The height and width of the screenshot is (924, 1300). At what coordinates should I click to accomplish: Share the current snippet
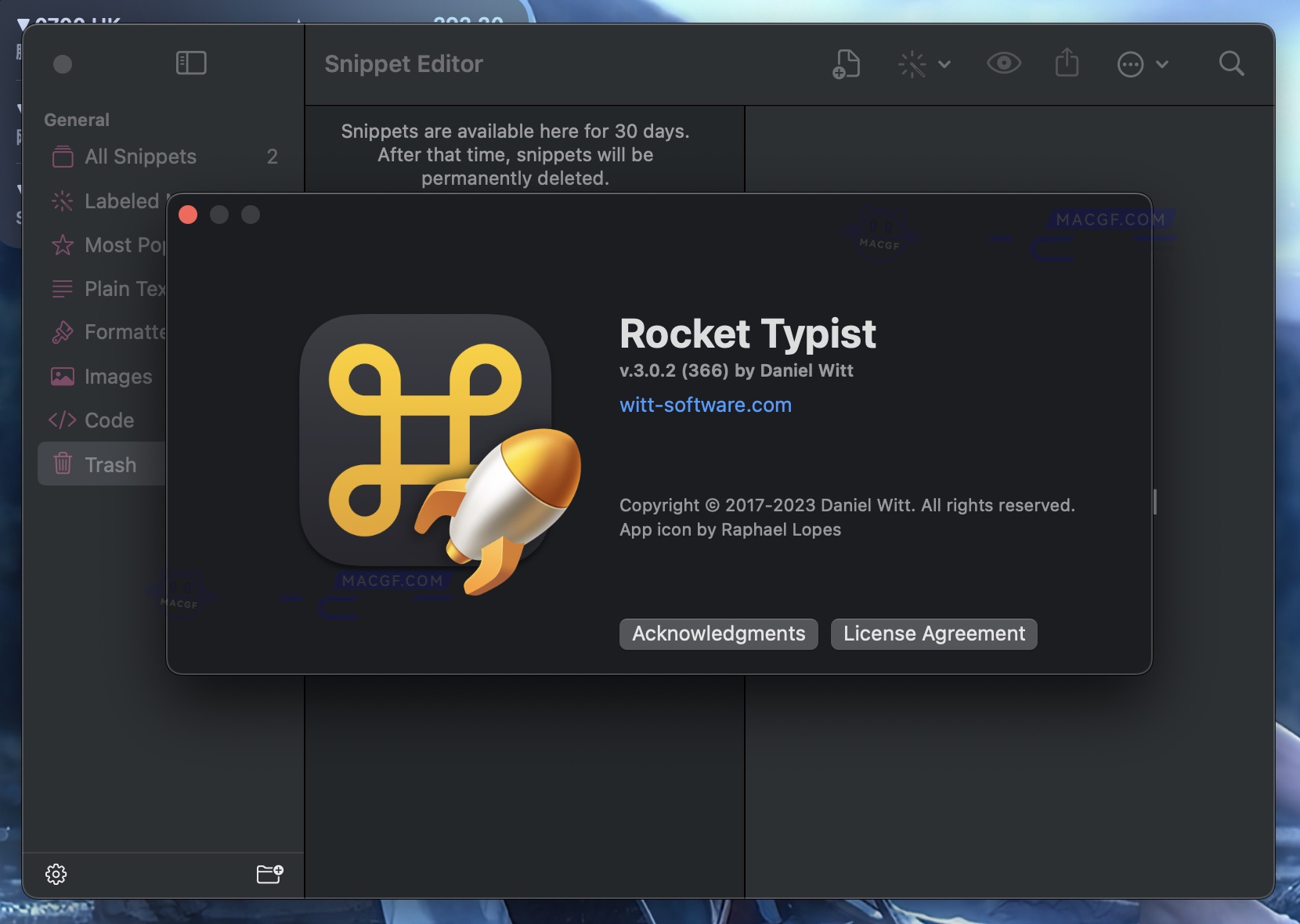[x=1067, y=63]
